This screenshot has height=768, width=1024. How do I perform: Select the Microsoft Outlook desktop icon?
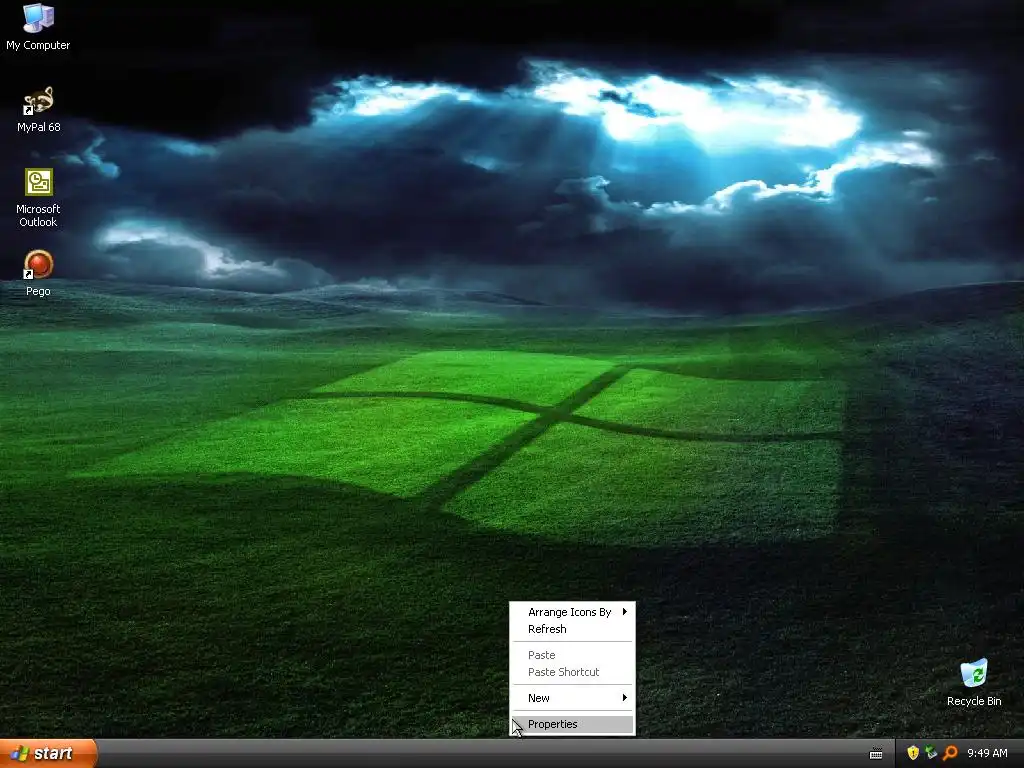pos(38,197)
